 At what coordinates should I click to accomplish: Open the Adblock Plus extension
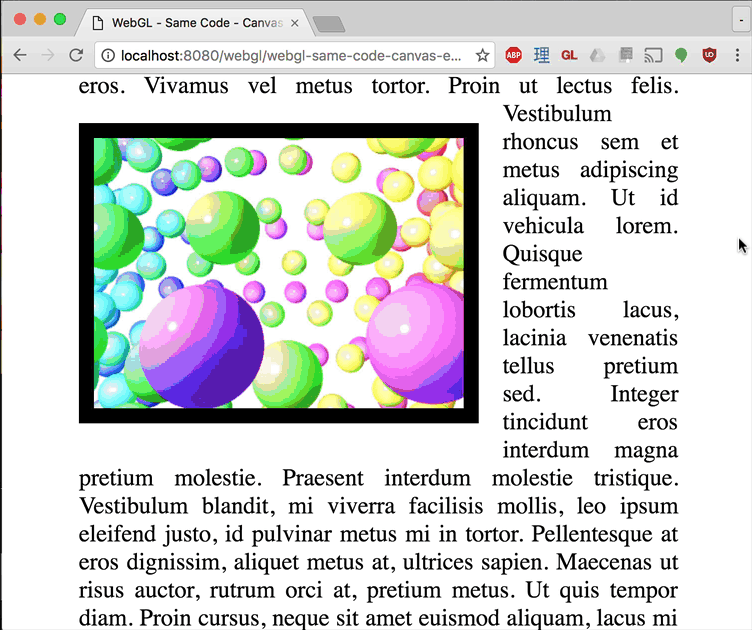513,56
